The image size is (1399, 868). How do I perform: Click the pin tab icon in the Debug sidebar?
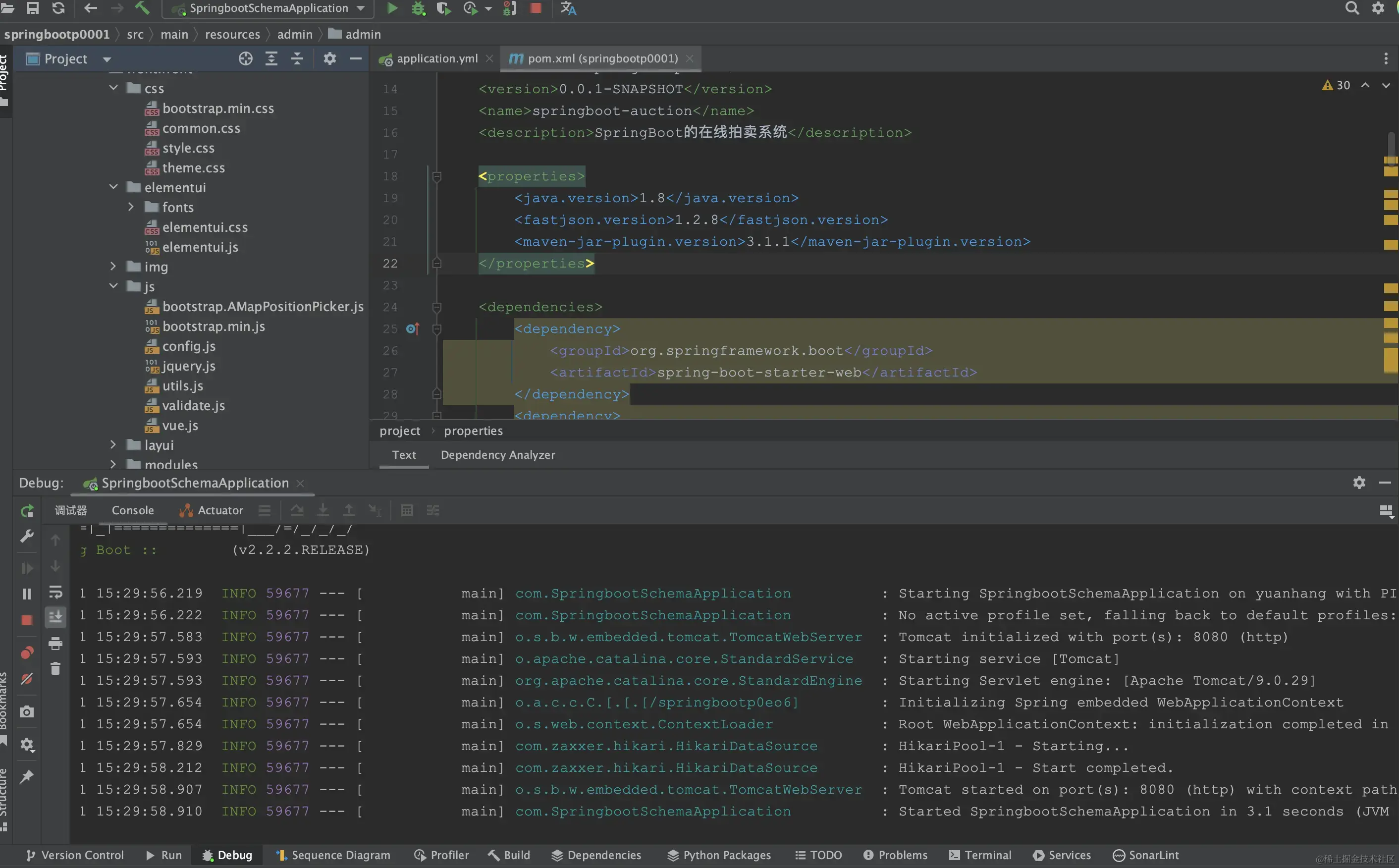pos(27,776)
